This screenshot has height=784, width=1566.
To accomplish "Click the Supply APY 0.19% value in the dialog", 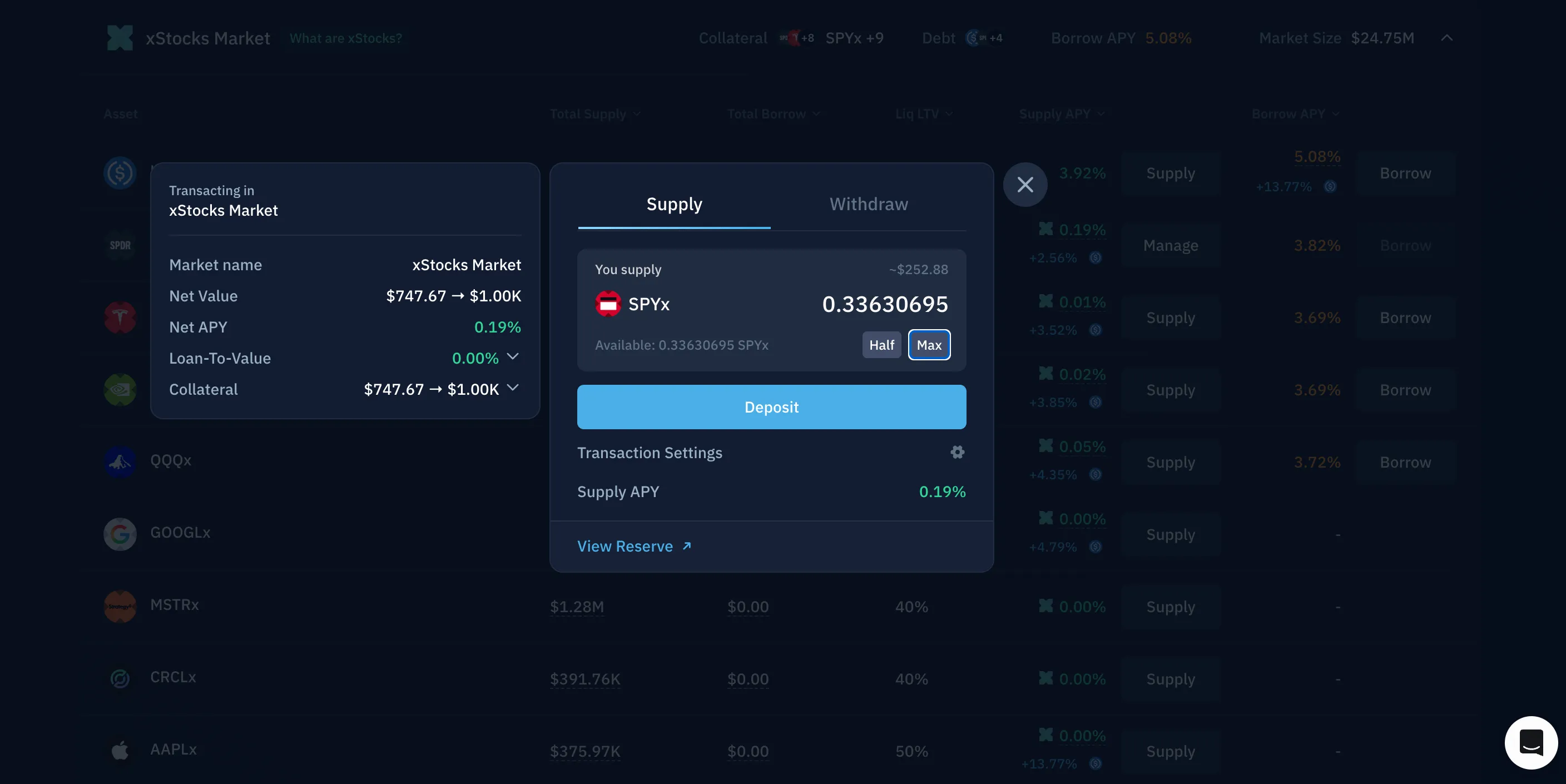I will click(941, 492).
